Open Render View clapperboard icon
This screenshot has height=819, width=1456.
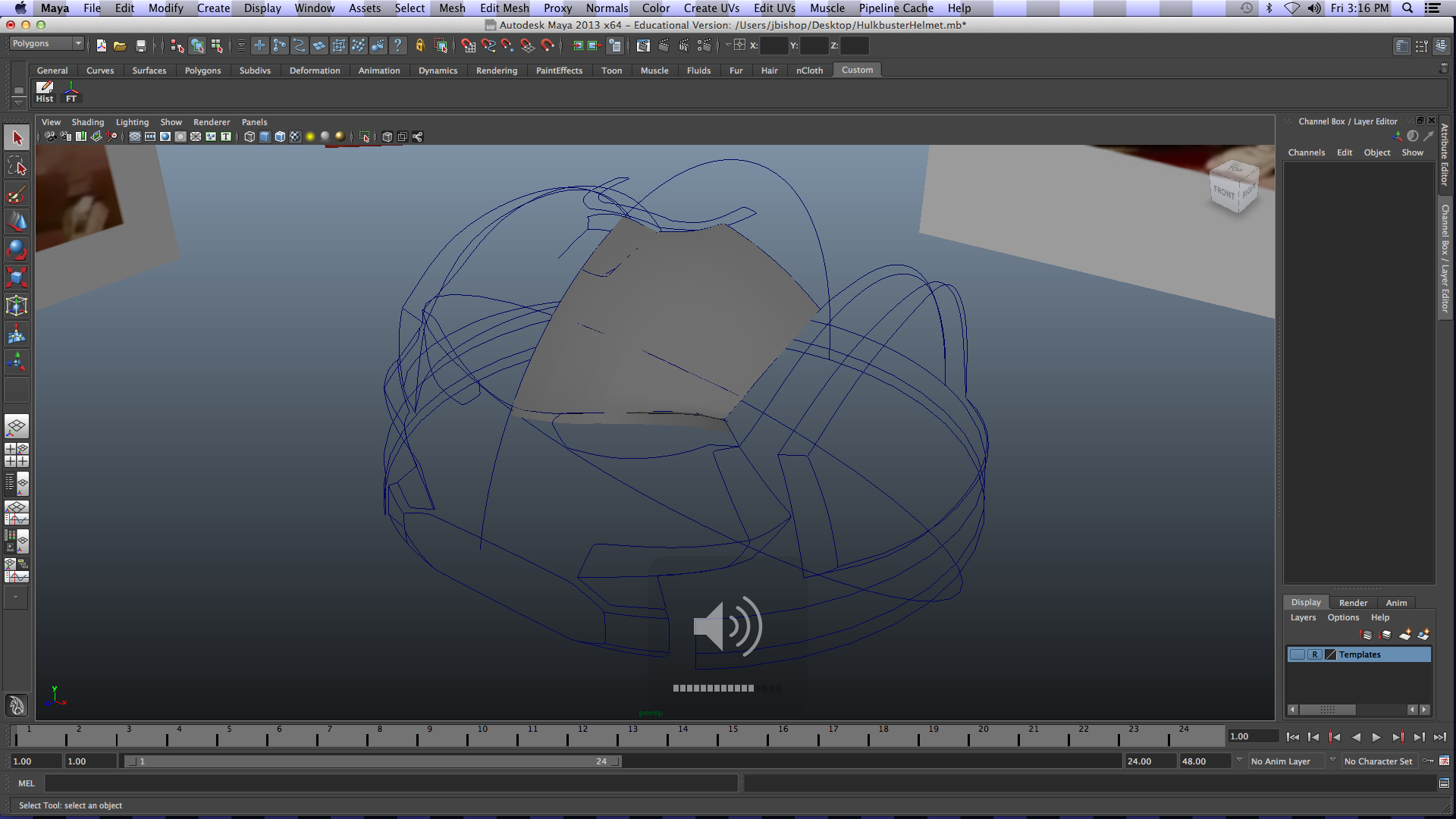[642, 45]
